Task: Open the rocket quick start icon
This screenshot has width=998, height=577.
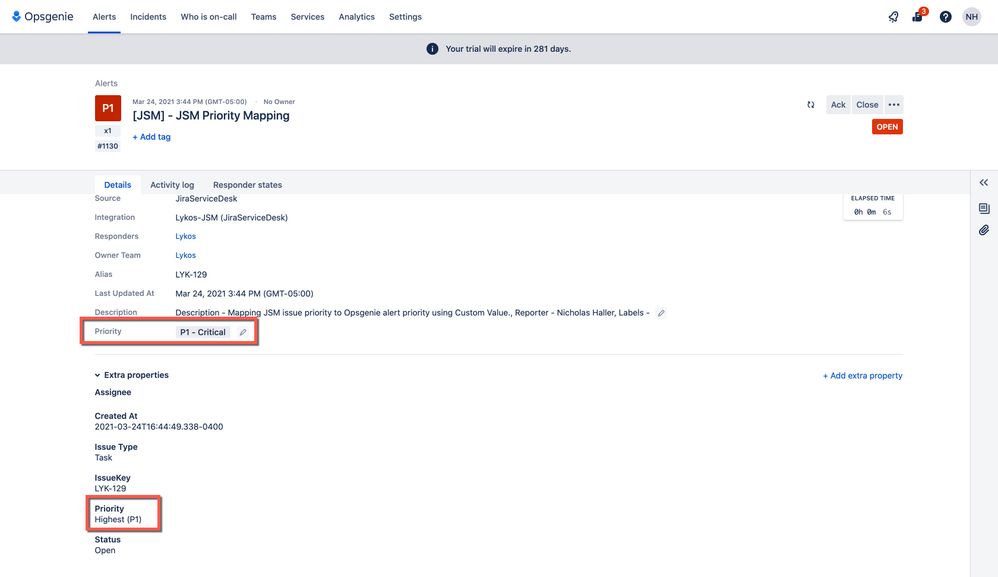Action: tap(894, 17)
